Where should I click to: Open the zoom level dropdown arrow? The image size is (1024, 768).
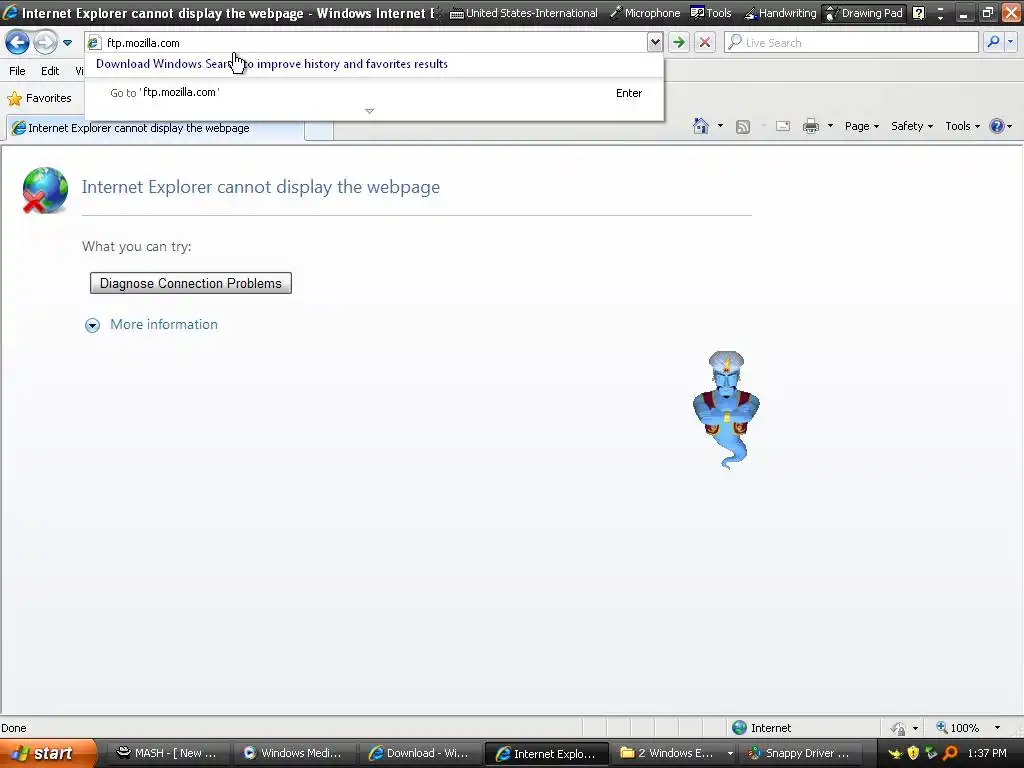tap(997, 728)
